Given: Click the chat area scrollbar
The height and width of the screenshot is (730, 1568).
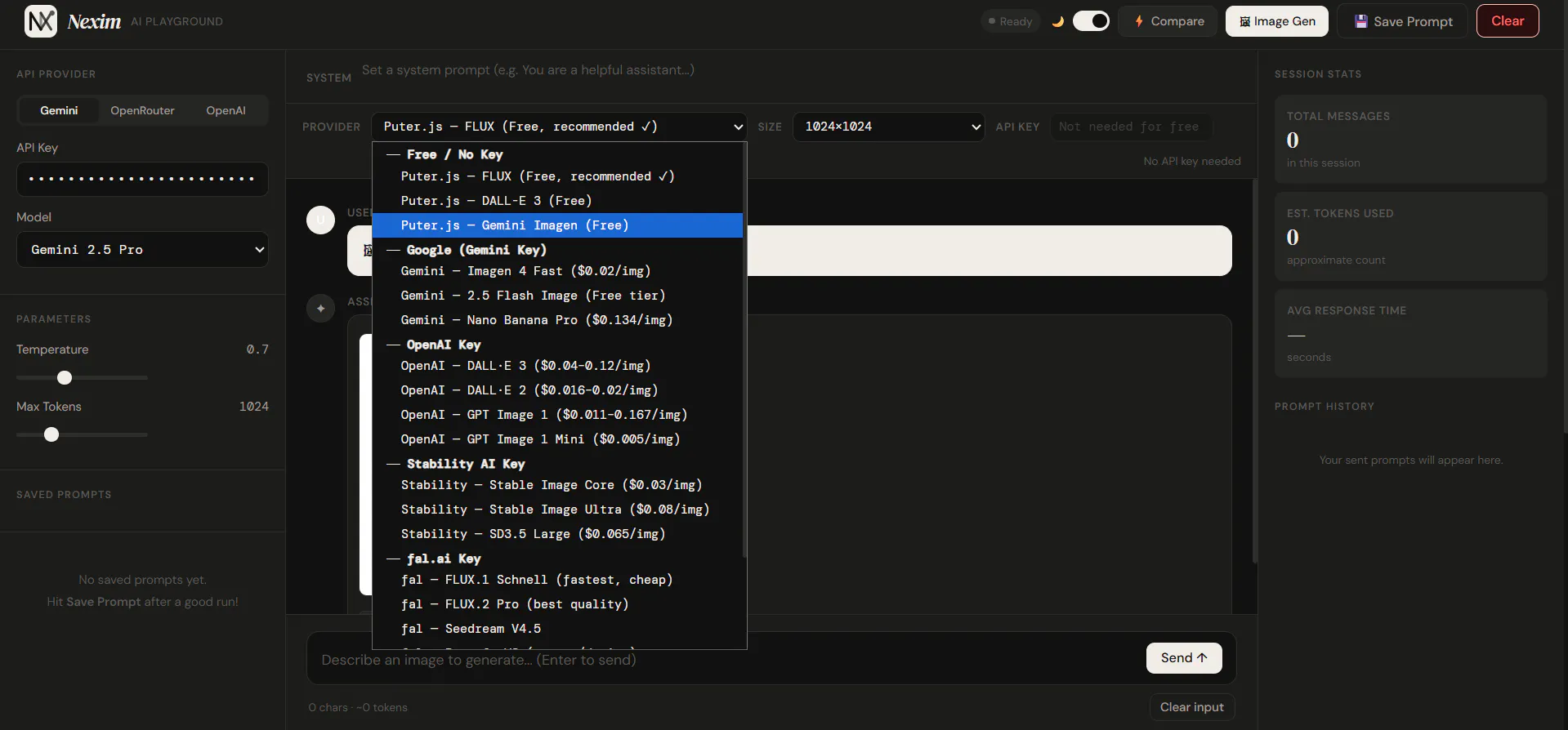Looking at the screenshot, I should (x=1254, y=372).
